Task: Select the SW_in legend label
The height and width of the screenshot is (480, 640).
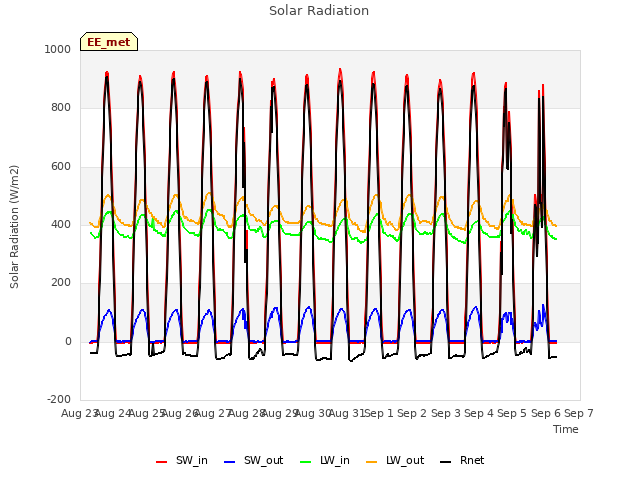Action: coord(192,460)
